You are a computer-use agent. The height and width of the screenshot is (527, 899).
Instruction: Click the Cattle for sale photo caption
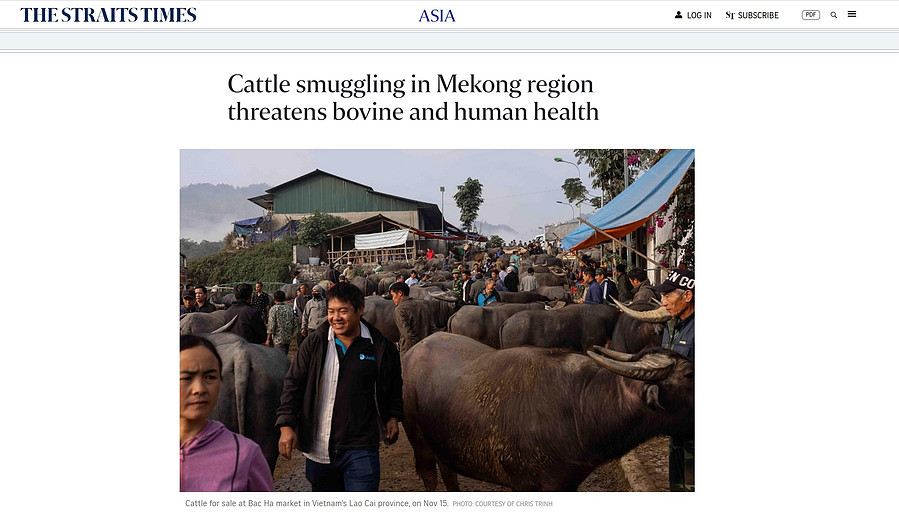pyautogui.click(x=316, y=503)
